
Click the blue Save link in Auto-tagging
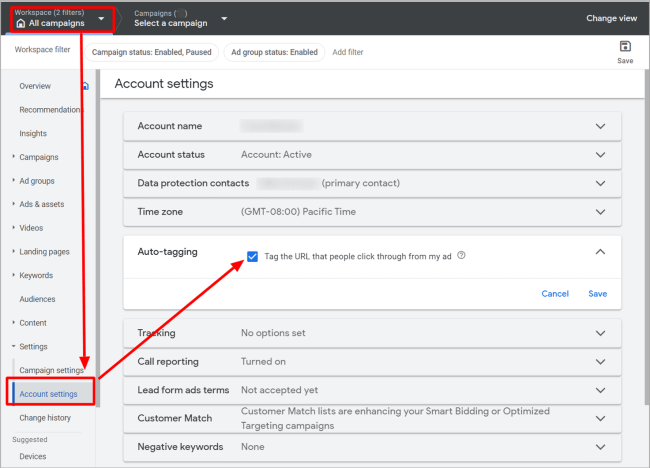click(597, 294)
